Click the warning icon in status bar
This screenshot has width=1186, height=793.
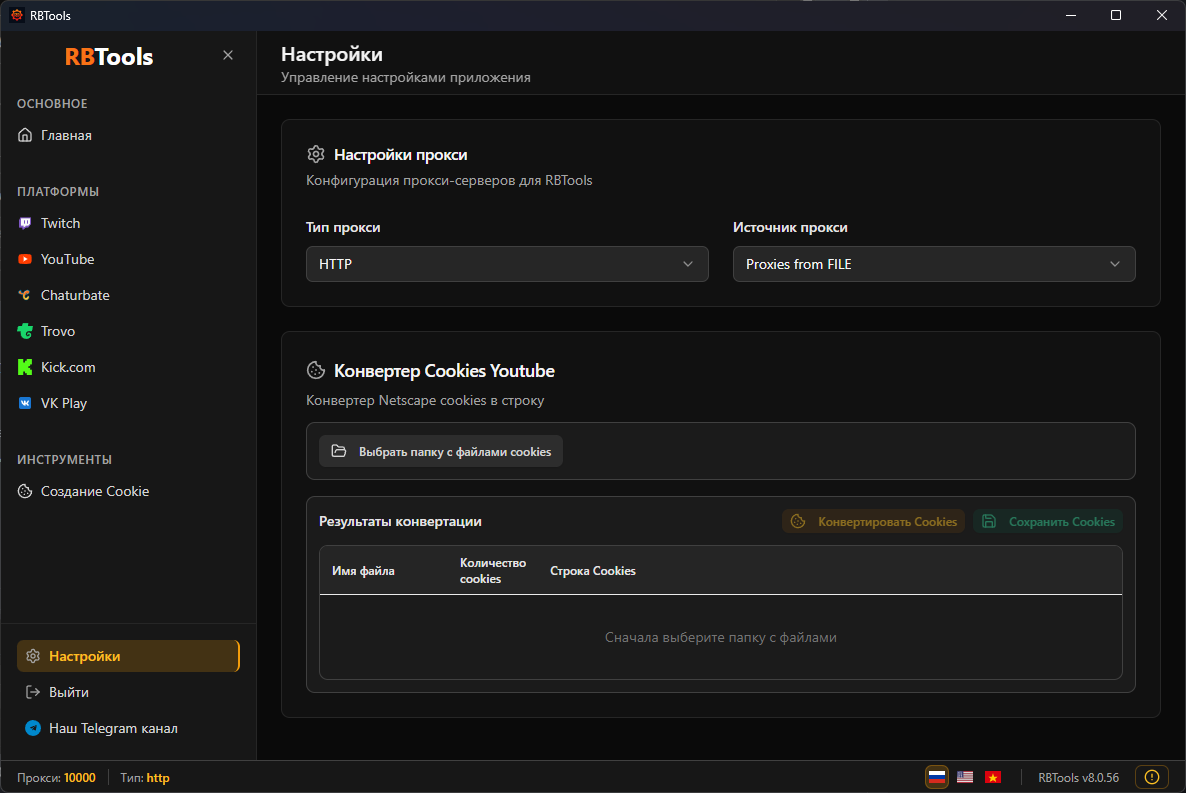pyautogui.click(x=1152, y=777)
